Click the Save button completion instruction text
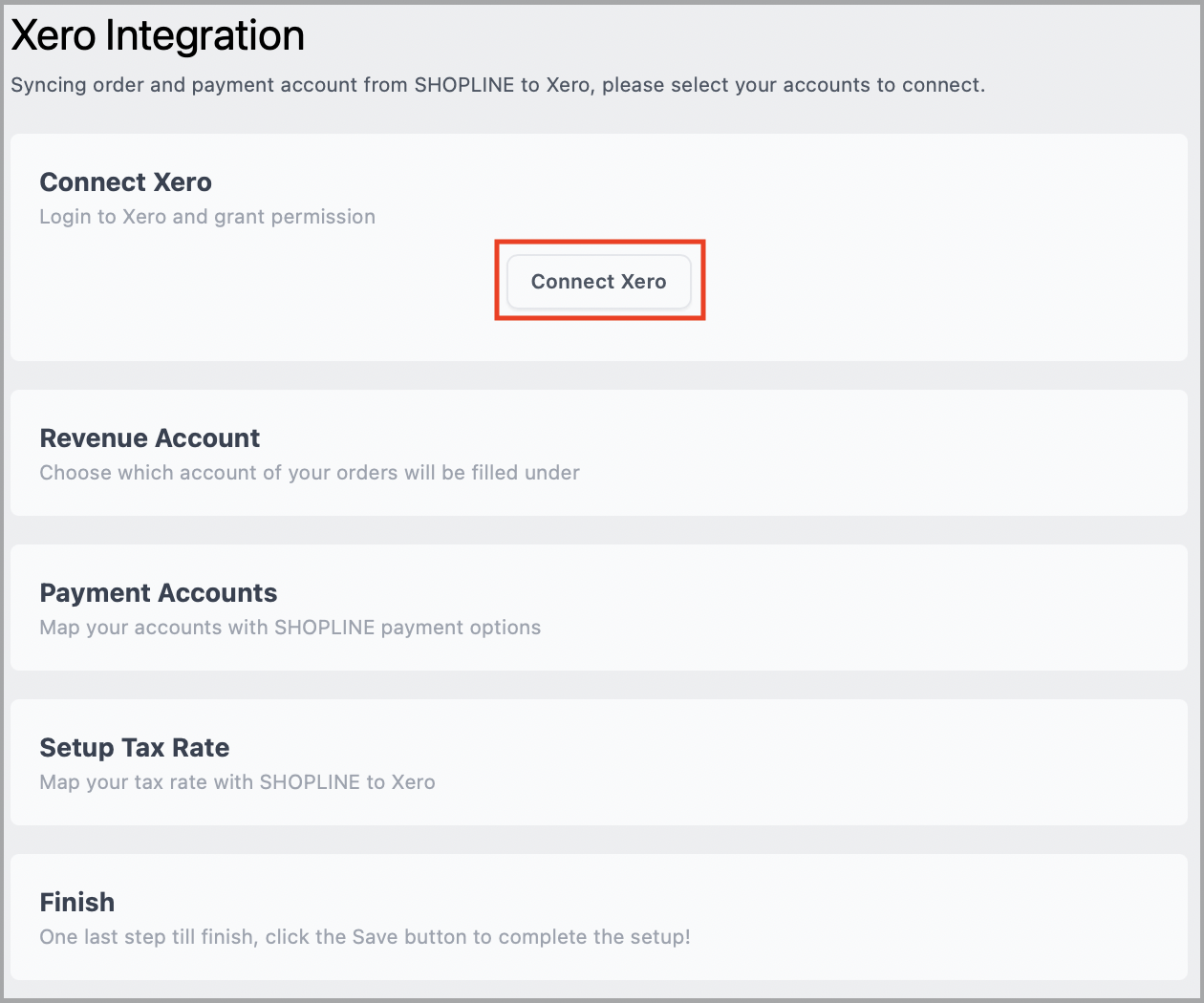This screenshot has height=1003, width=1204. (x=364, y=937)
